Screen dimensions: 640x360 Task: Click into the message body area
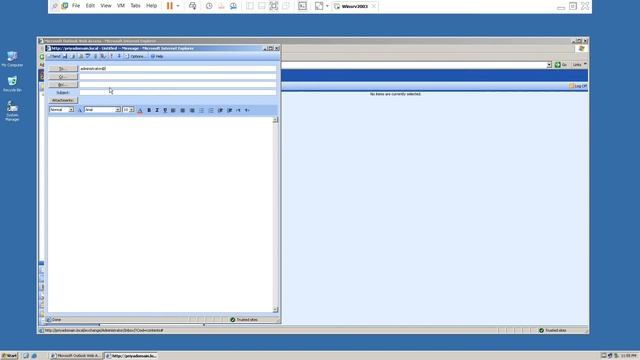click(160, 215)
